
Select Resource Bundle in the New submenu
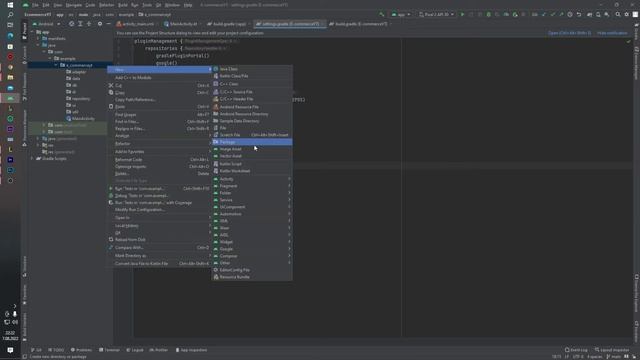[252, 277]
